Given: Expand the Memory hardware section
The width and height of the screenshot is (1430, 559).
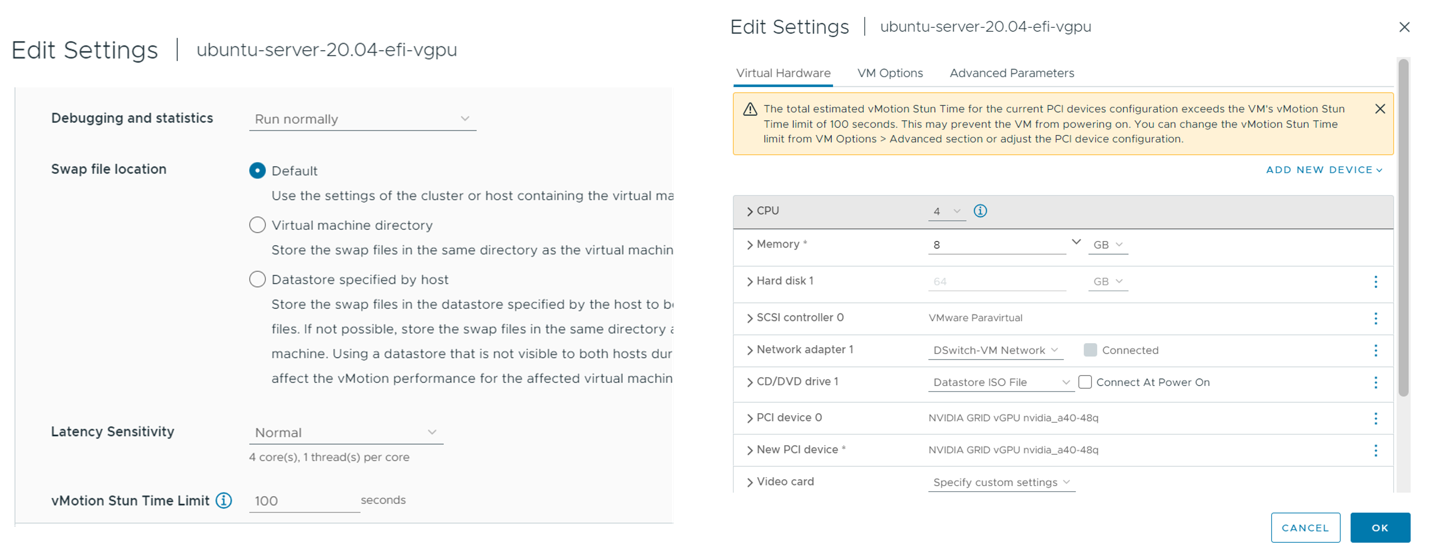Looking at the screenshot, I should point(748,244).
